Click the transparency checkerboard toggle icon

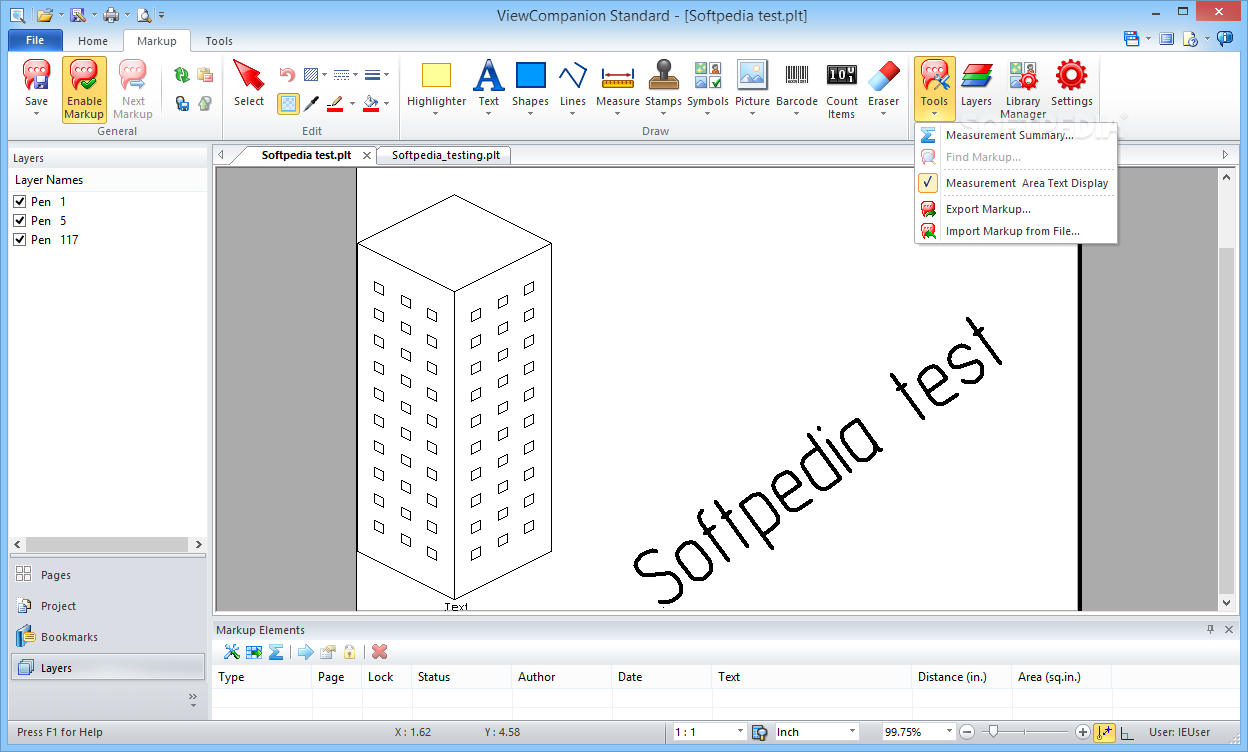(288, 103)
